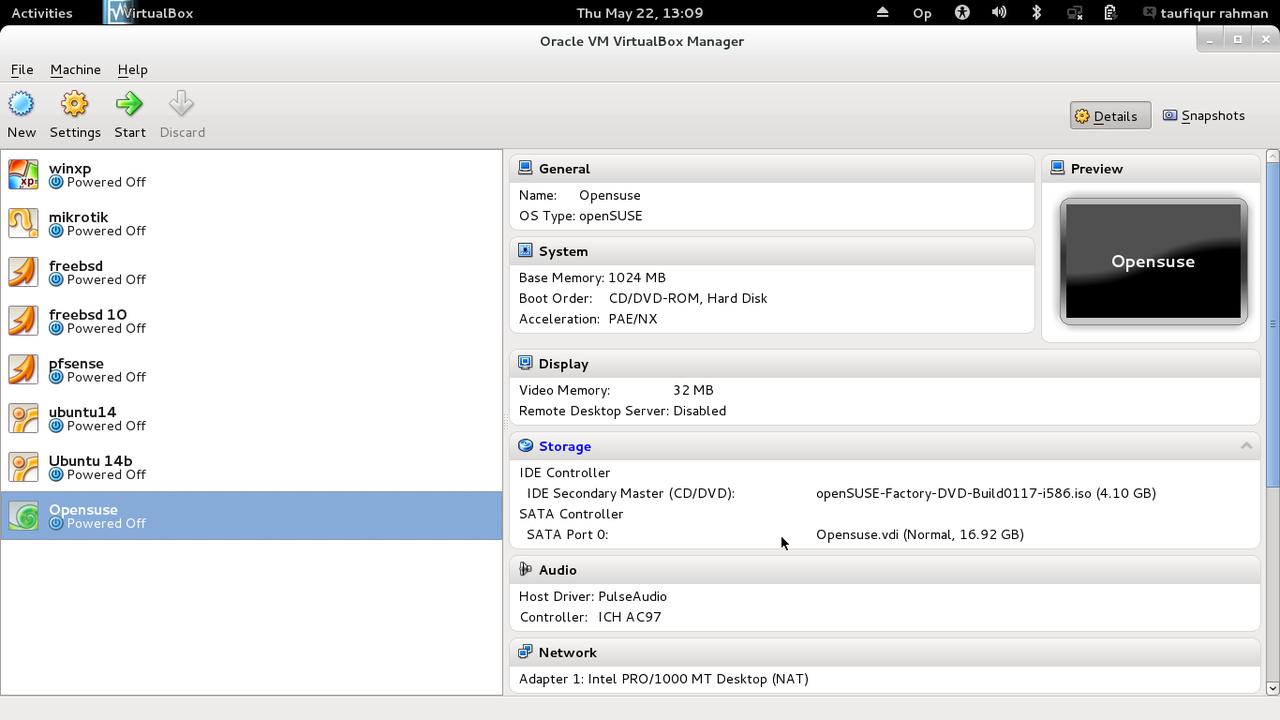Select the freebsd VM icon
Viewport: 1280px width, 720px height.
[23, 272]
